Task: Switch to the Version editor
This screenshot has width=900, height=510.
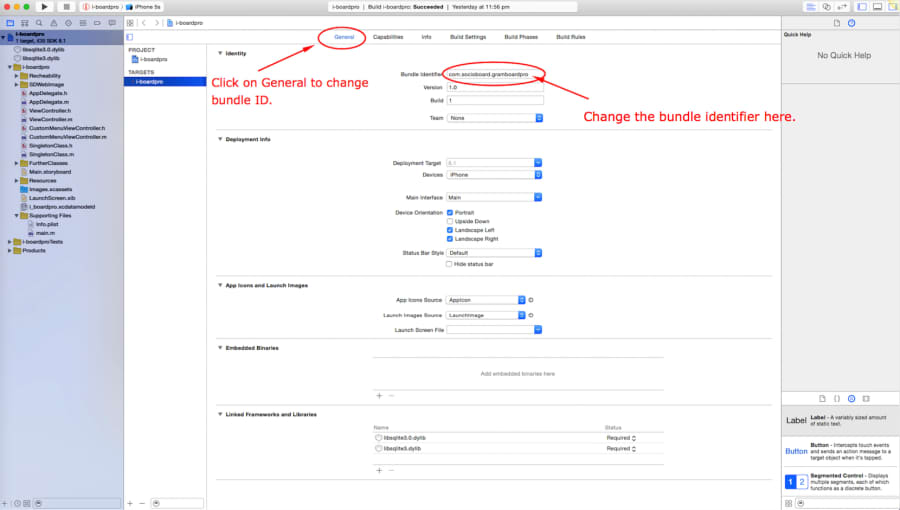Action: 842,7
